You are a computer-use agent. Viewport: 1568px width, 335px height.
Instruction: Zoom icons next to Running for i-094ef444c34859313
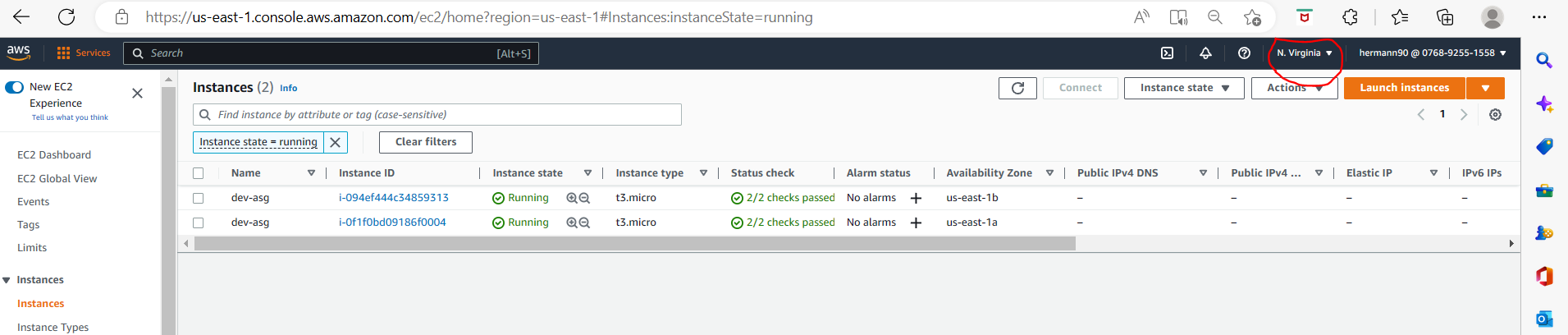(578, 198)
